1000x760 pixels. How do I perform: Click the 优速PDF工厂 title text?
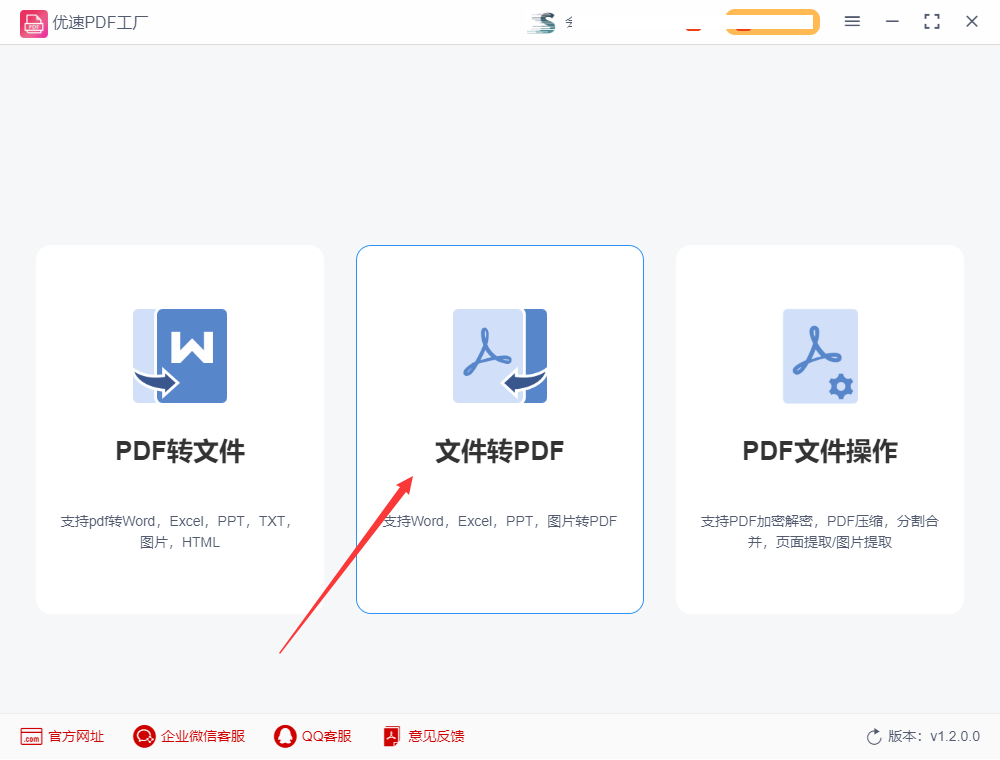tap(100, 23)
